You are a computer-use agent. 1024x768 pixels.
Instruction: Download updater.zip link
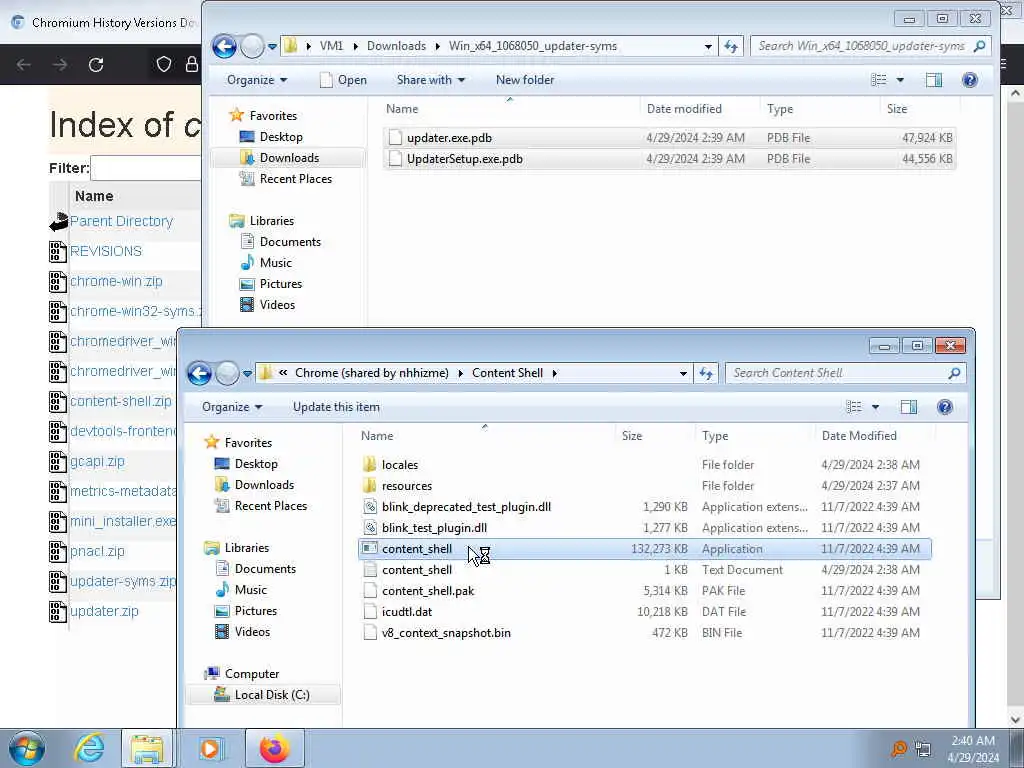104,611
